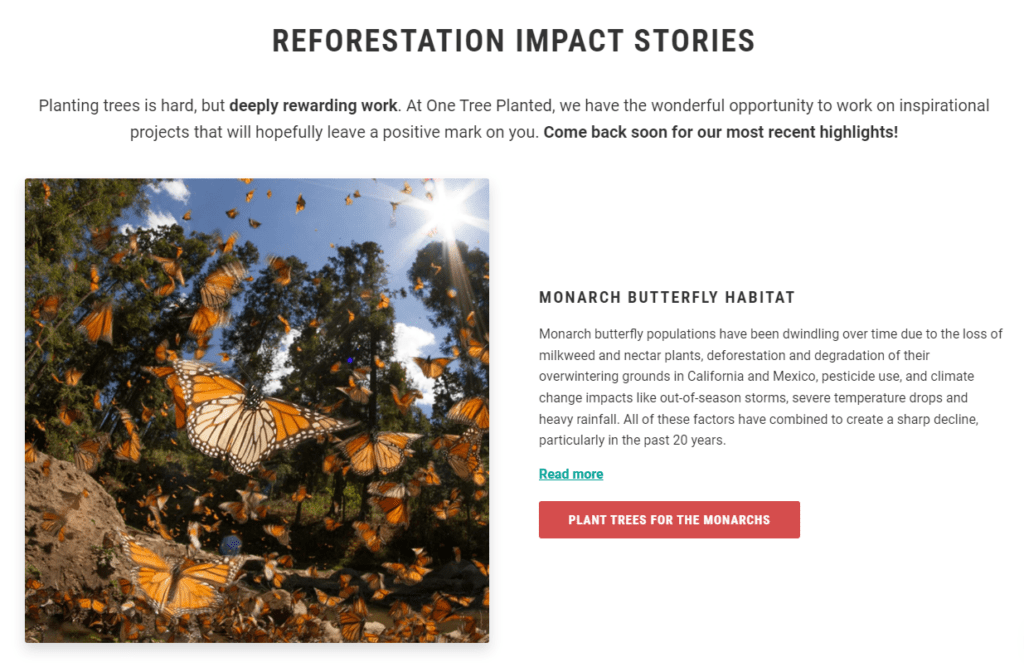Click the dirt mound in the photo
The image size is (1024, 667).
(x=72, y=516)
